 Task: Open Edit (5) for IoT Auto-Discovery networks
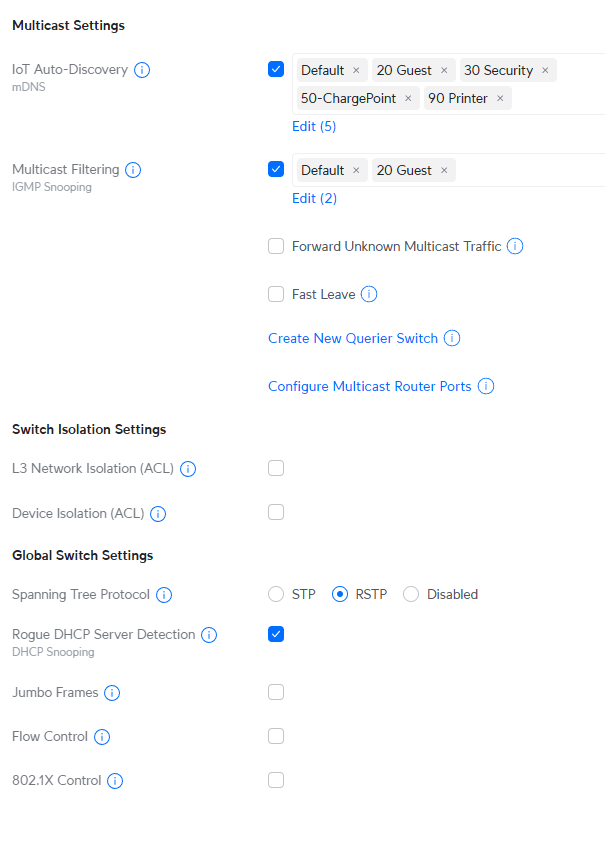[x=314, y=126]
